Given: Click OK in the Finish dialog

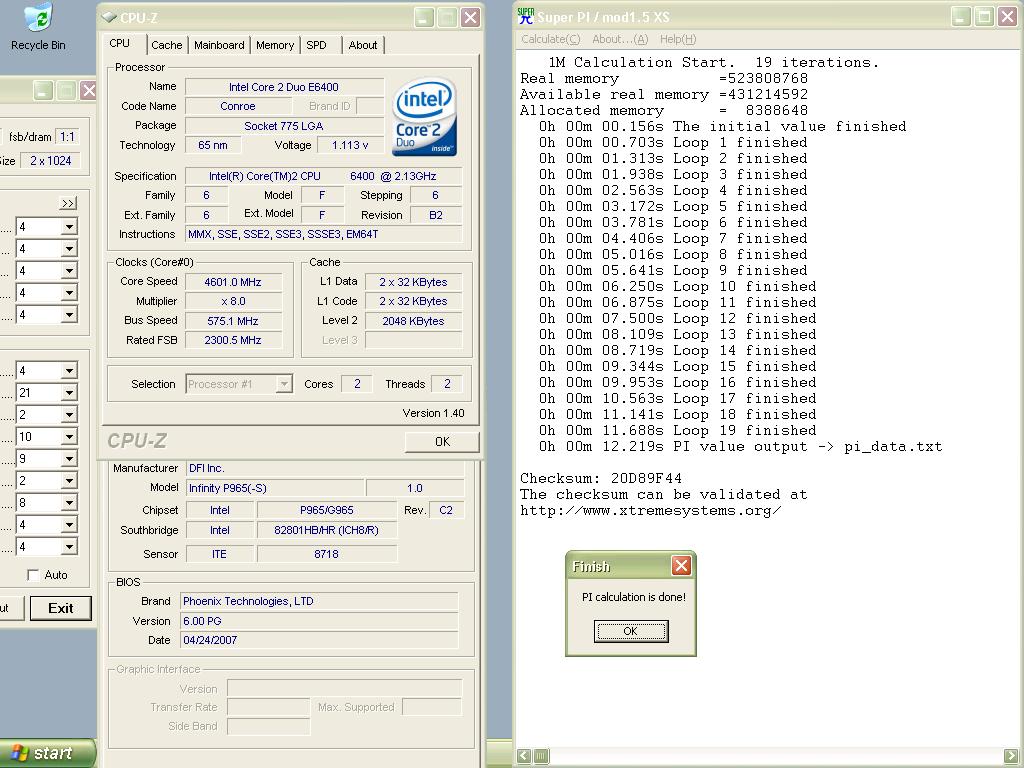Looking at the screenshot, I should tap(631, 631).
